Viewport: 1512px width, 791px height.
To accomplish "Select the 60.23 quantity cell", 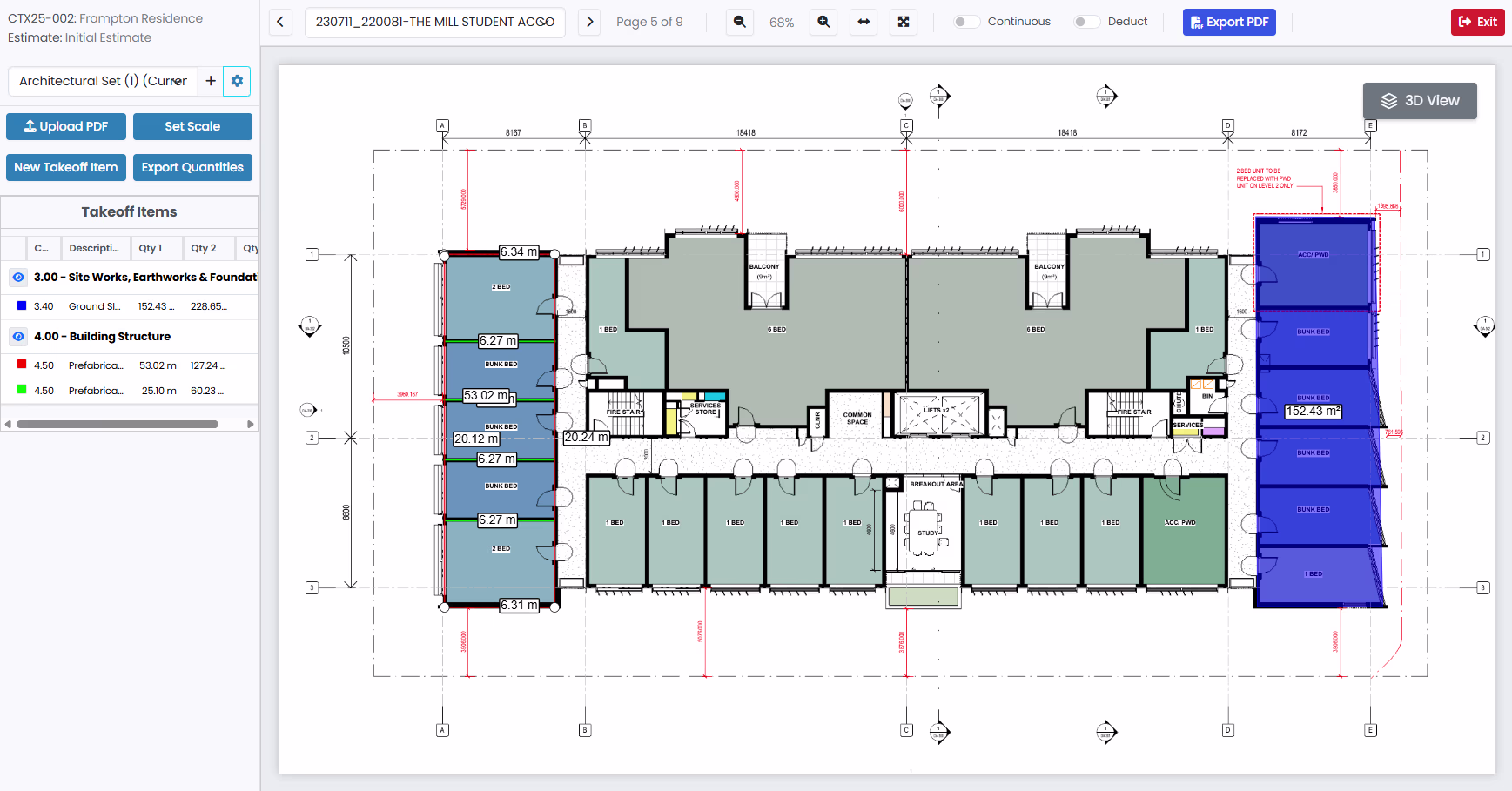I will [x=209, y=391].
